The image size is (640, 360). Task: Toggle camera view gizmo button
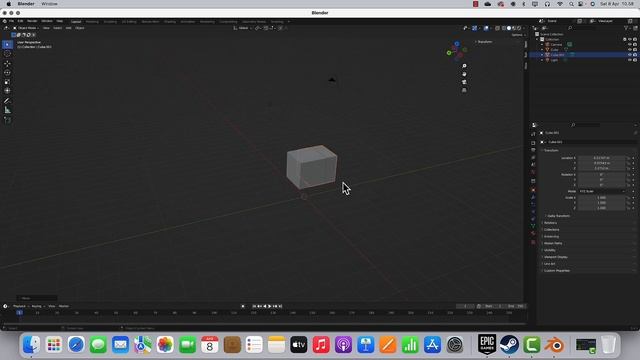point(464,82)
